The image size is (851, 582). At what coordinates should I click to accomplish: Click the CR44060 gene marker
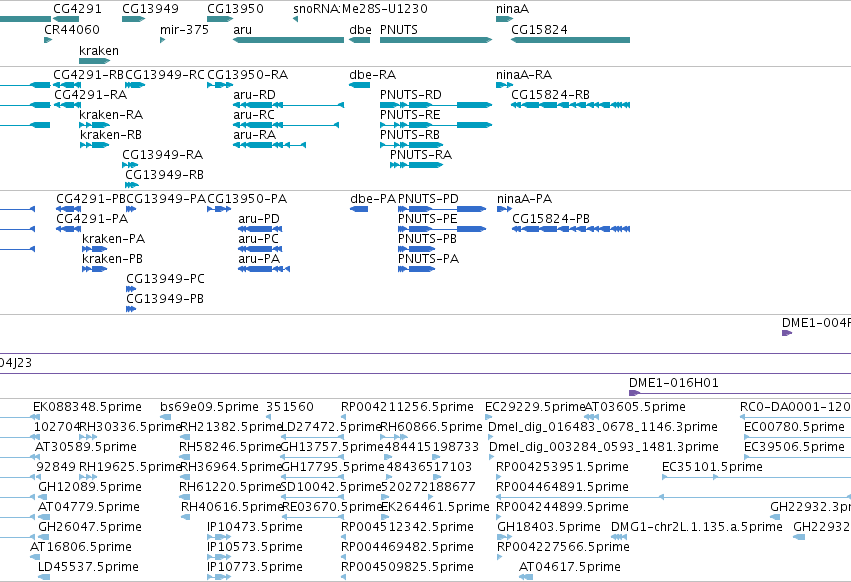tap(48, 40)
